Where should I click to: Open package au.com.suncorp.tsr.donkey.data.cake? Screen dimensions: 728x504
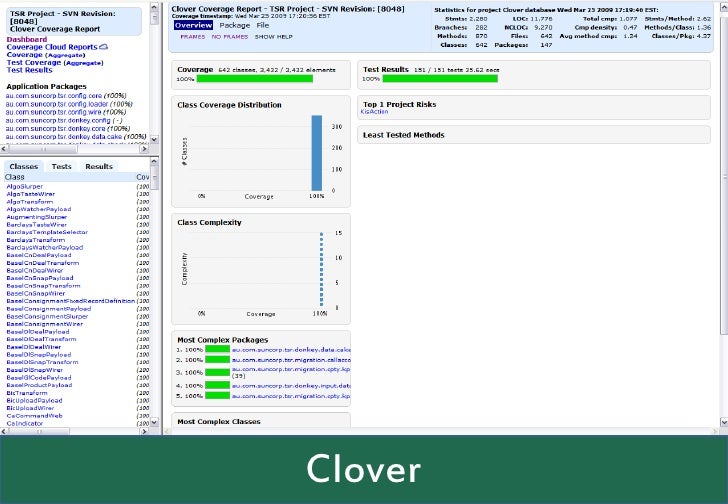click(64, 136)
